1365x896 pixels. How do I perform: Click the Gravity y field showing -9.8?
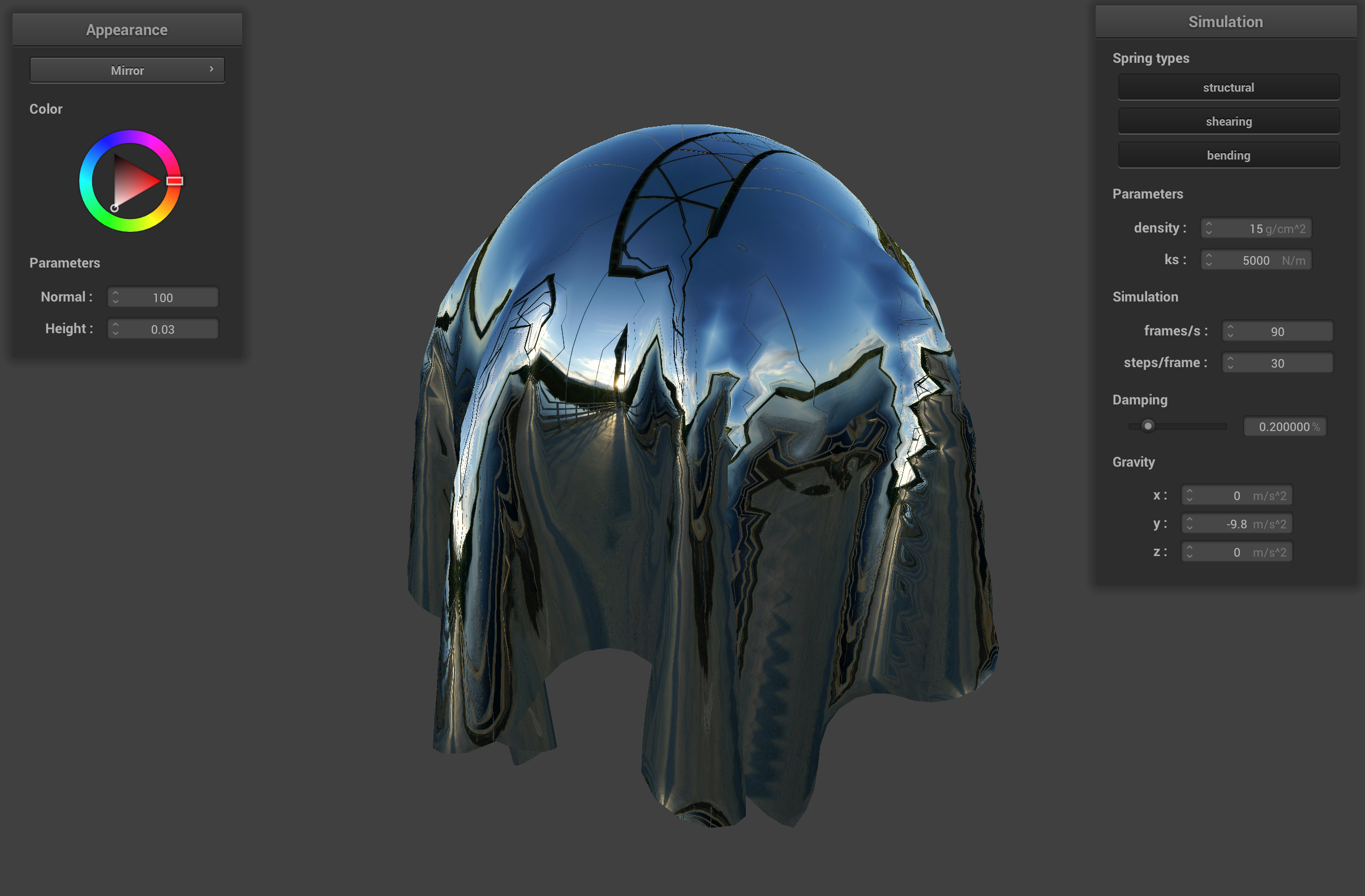(1236, 523)
